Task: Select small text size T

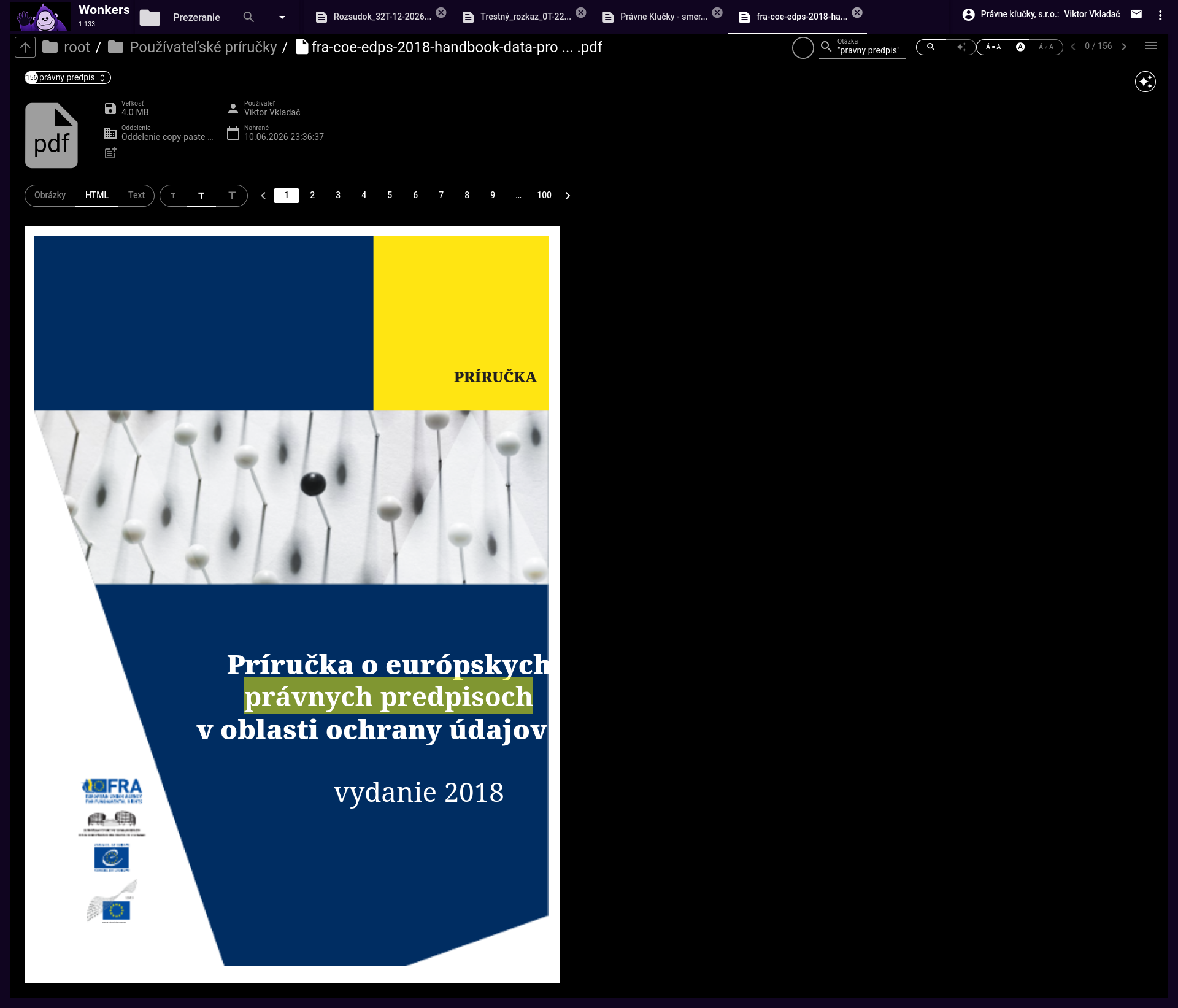Action: pos(174,196)
